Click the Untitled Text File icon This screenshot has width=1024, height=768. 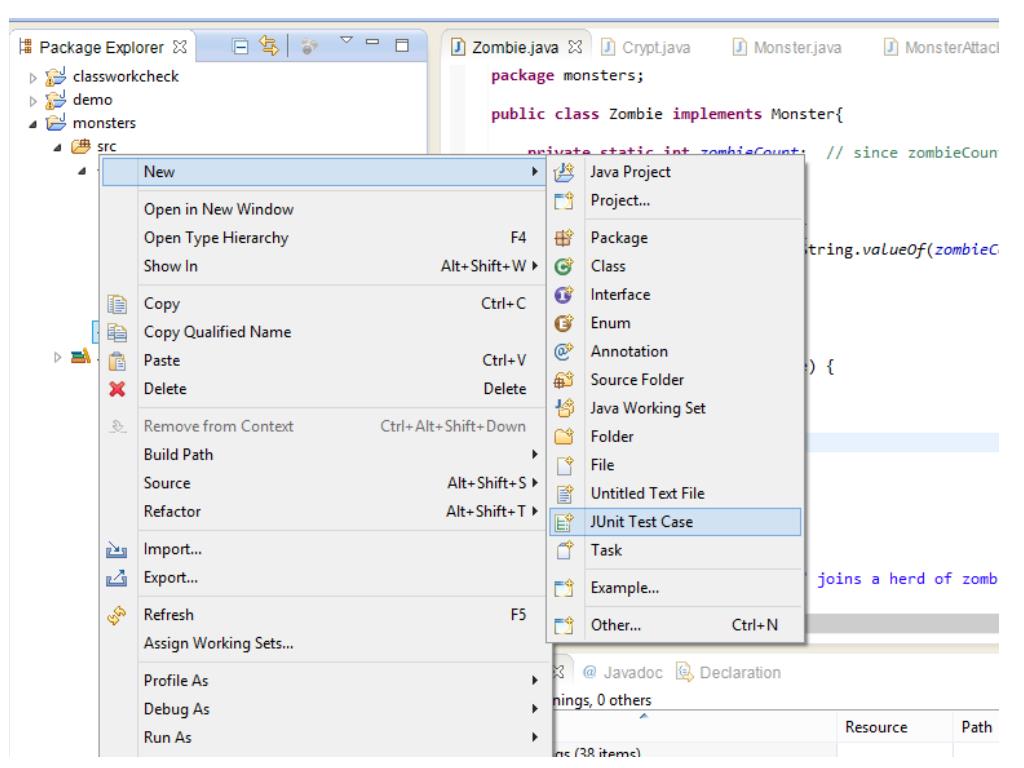565,494
